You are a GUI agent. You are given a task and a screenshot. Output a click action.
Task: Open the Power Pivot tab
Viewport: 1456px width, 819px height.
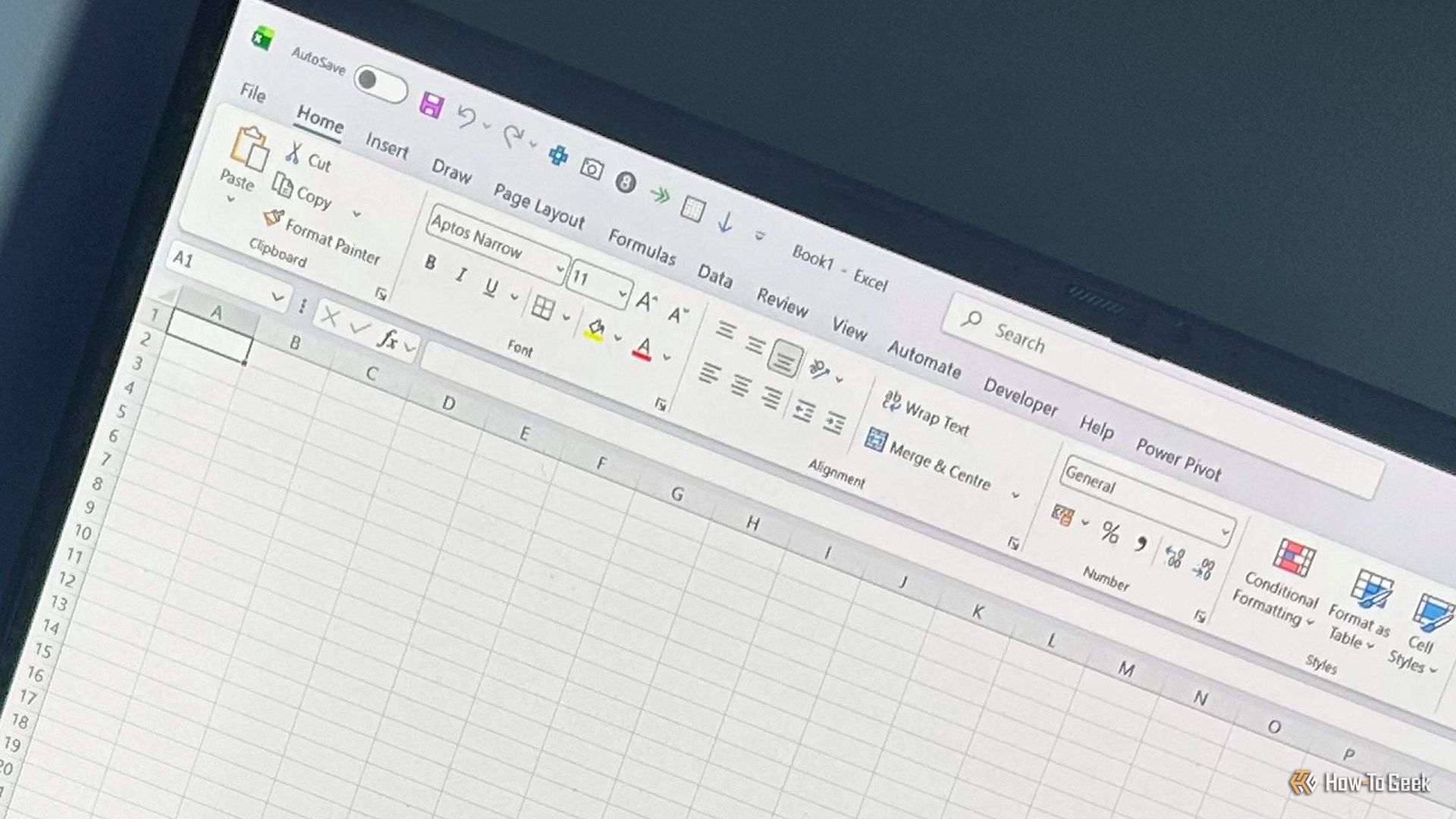[1178, 460]
